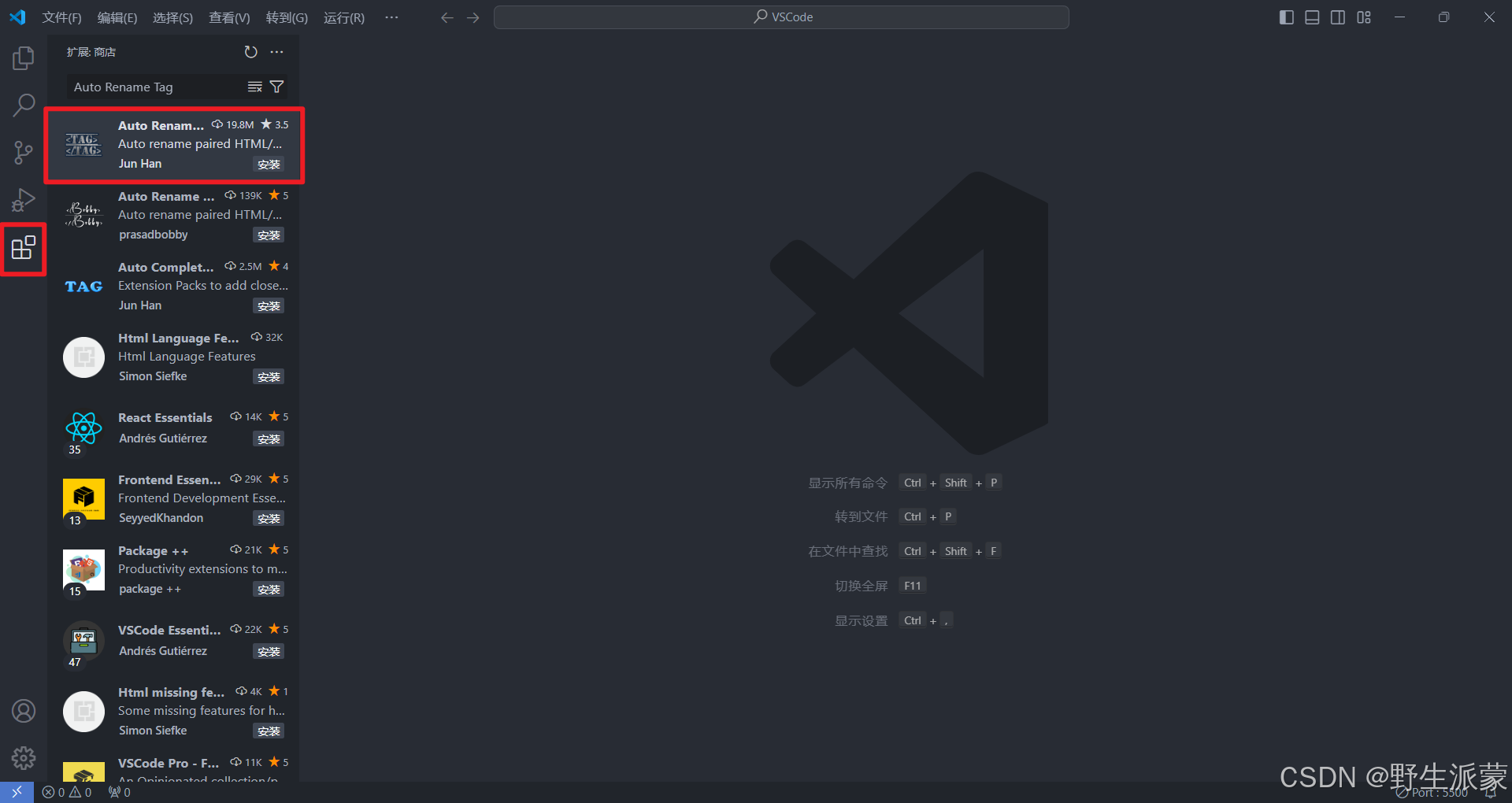Install Html Language Features extension
The image size is (1512, 803).
tap(269, 376)
